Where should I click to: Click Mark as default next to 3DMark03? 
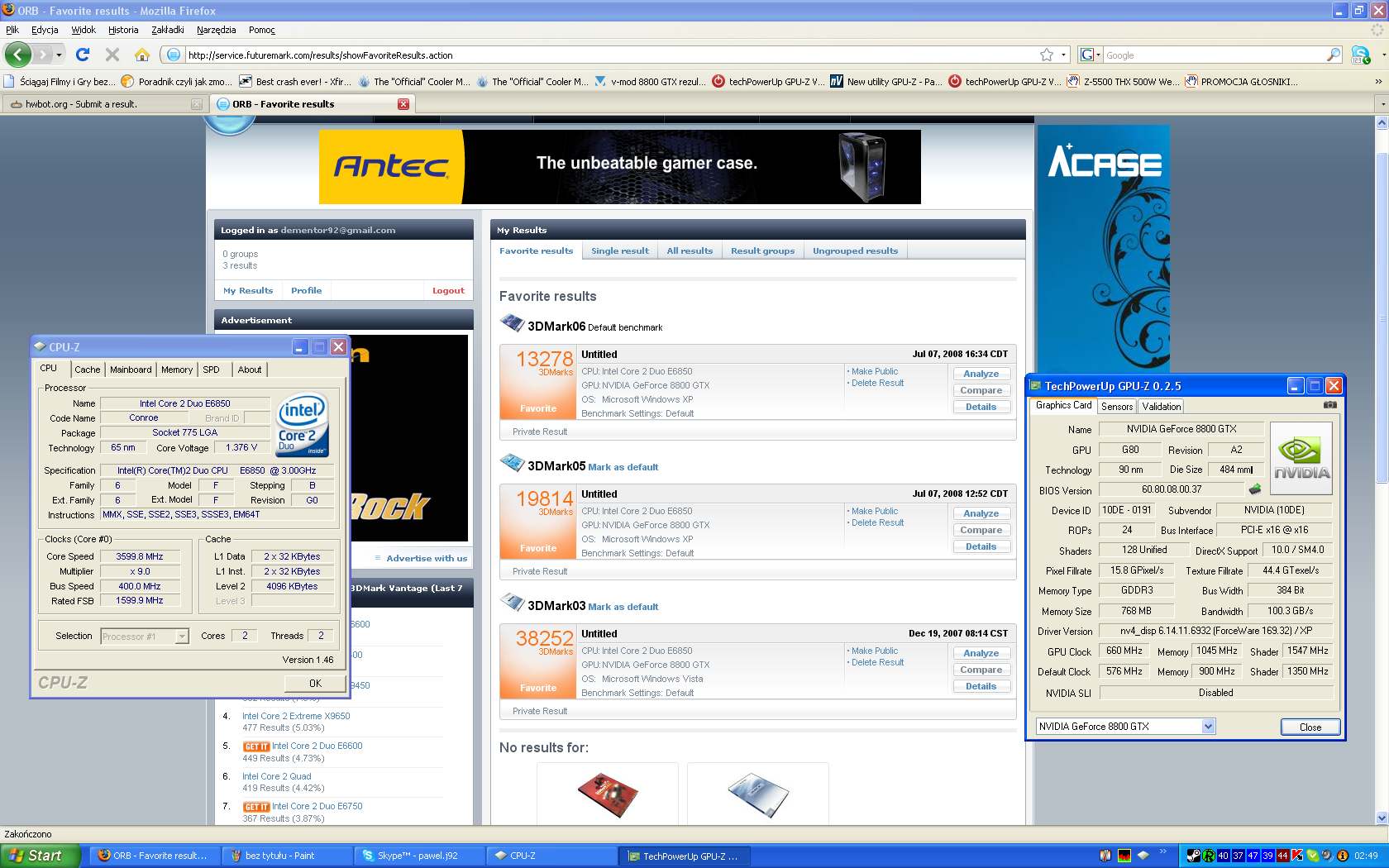(623, 607)
